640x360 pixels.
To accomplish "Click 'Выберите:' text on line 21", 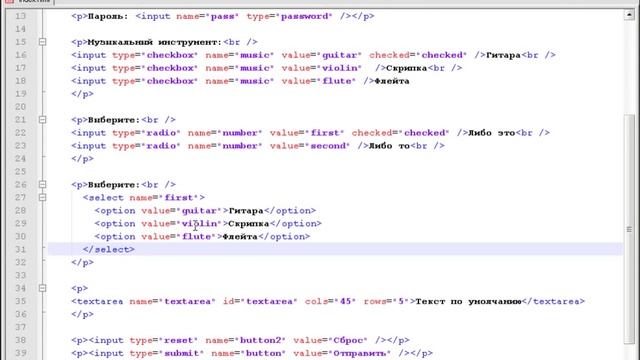I will pos(114,120).
